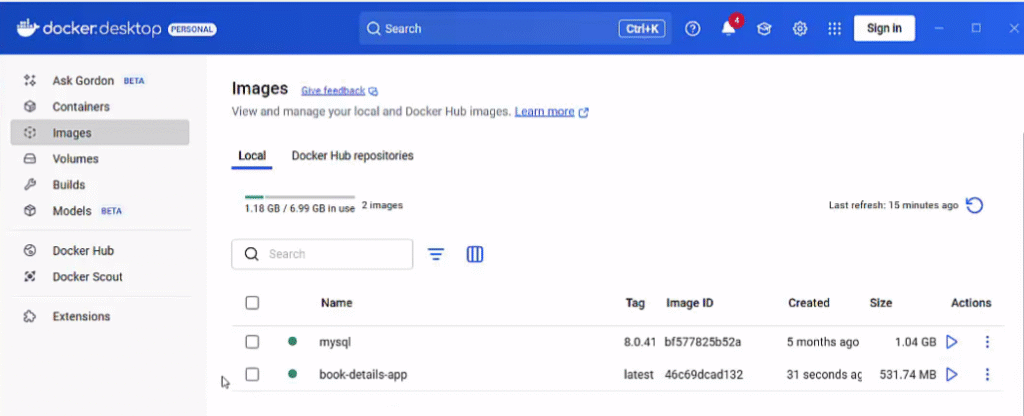Focus the images Search field
The image size is (1024, 416).
coord(322,254)
